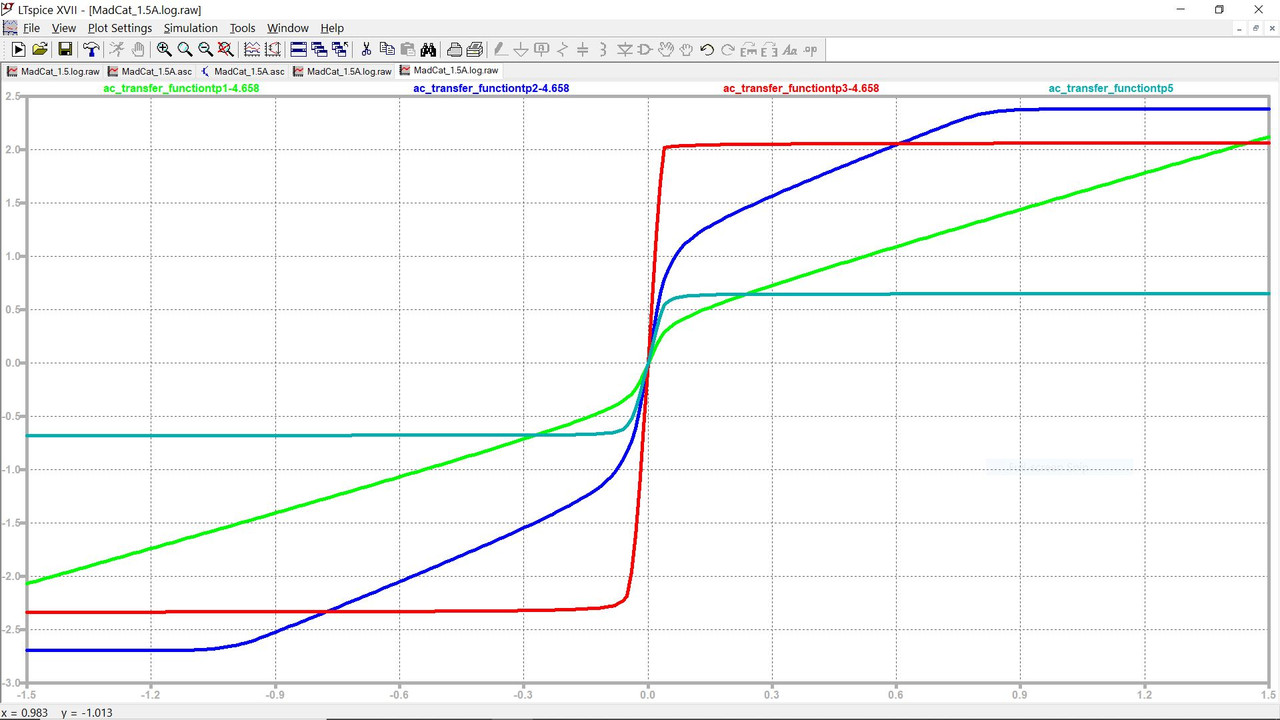Select the Move hand tool
The image size is (1280, 720).
point(666,49)
